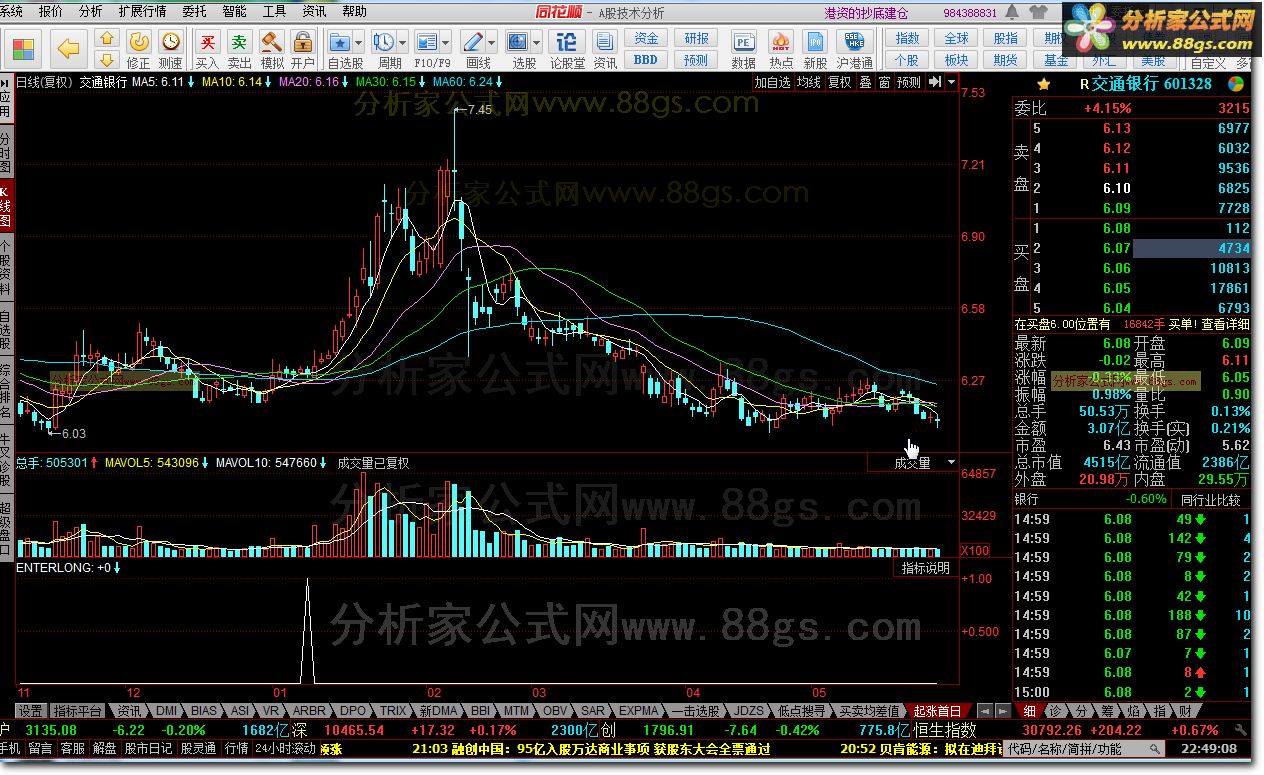
Task: Expand the 周期 dropdown arrow
Action: coord(402,42)
